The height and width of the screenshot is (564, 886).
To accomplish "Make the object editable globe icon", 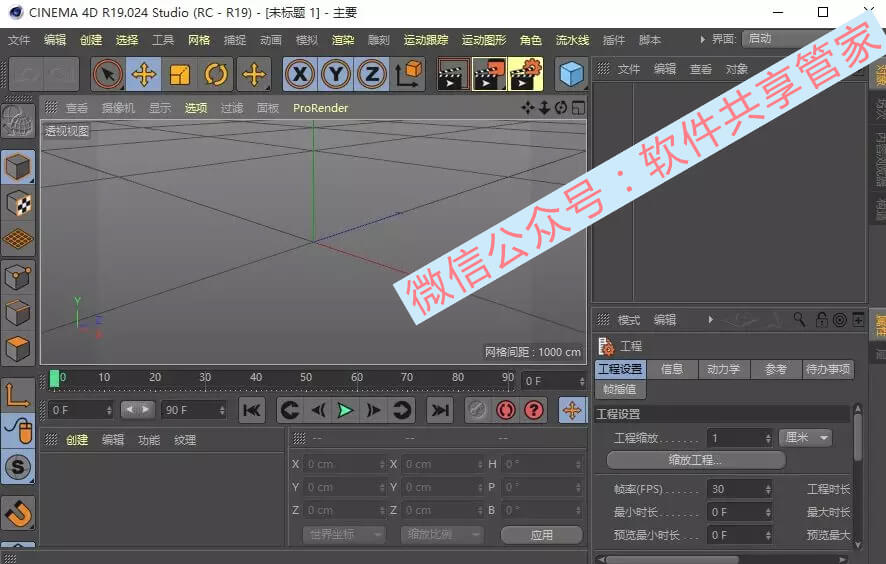I will click(18, 120).
